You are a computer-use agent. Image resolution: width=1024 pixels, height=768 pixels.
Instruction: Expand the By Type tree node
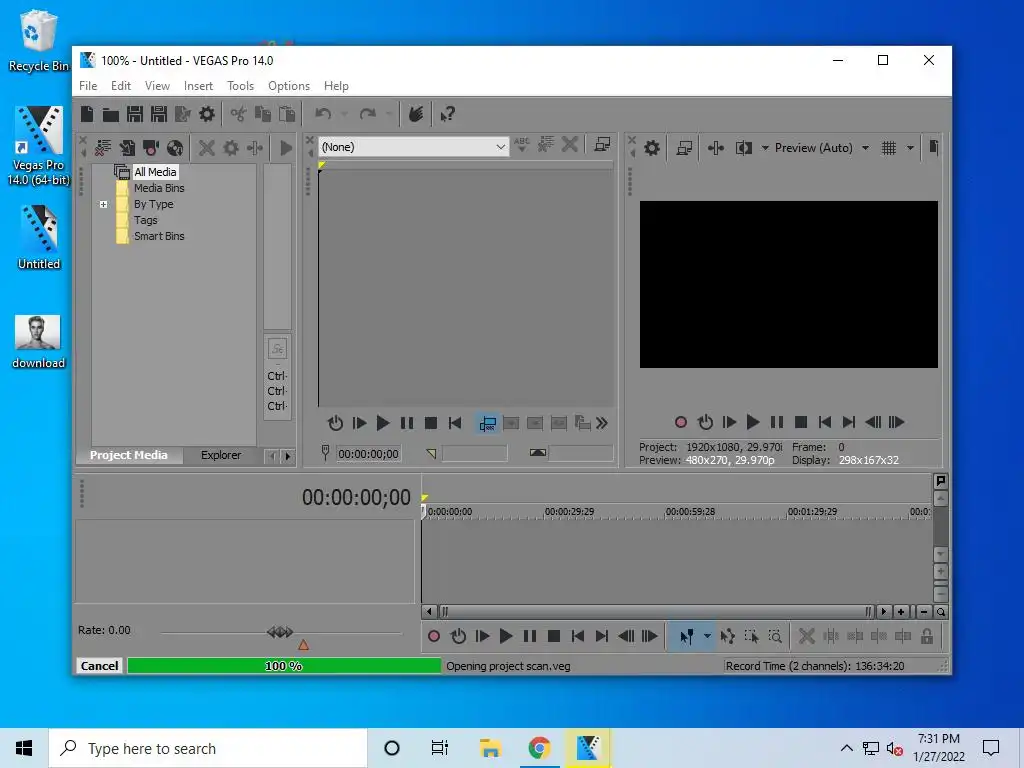click(103, 204)
